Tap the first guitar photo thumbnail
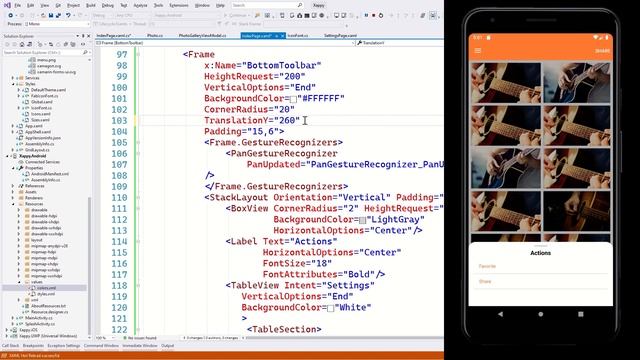 (x=506, y=83)
